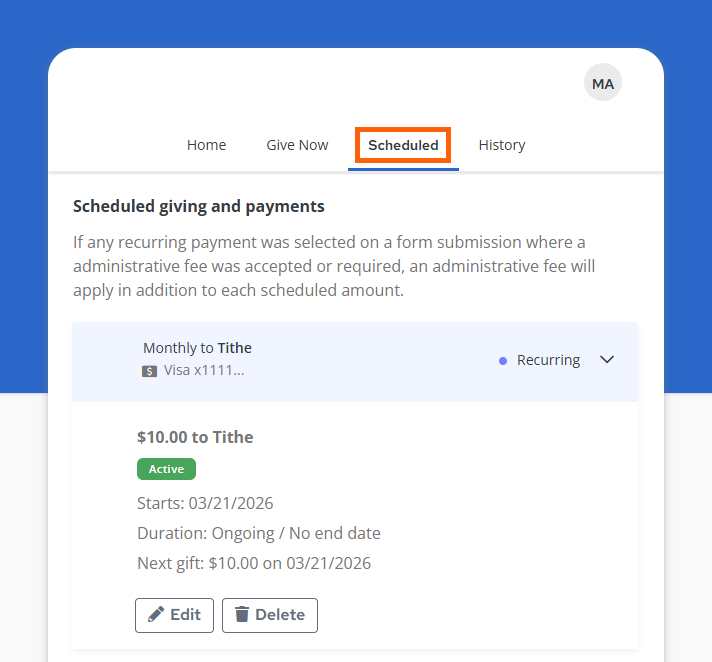Click the Next gift date line
The width and height of the screenshot is (712, 662).
pyautogui.click(x=254, y=563)
